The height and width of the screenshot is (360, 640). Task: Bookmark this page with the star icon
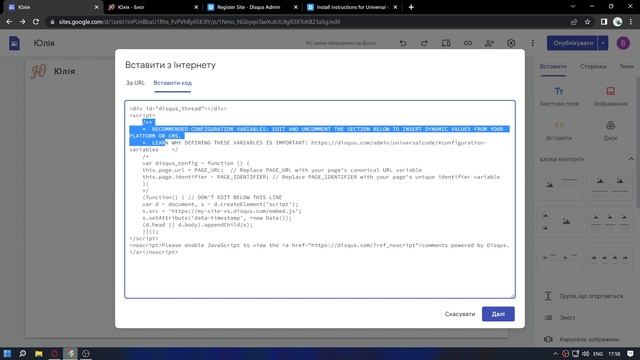pyautogui.click(x=587, y=22)
